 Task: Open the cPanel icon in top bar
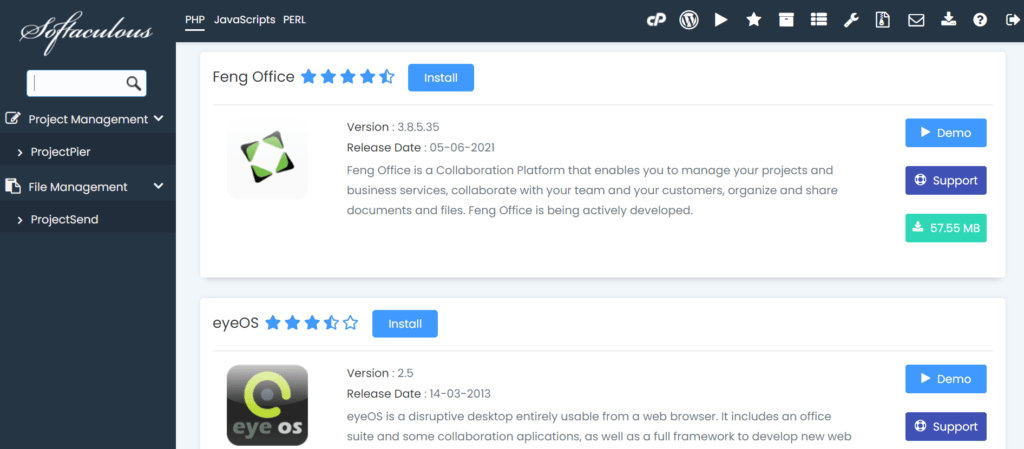tap(656, 20)
